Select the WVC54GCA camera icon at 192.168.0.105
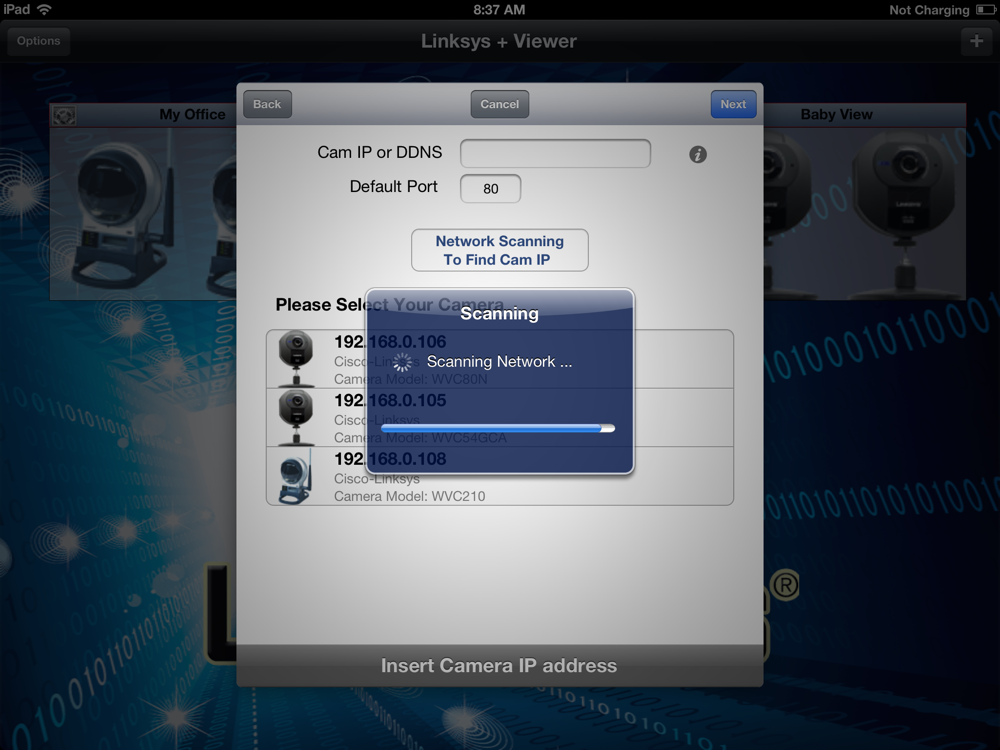 click(296, 417)
